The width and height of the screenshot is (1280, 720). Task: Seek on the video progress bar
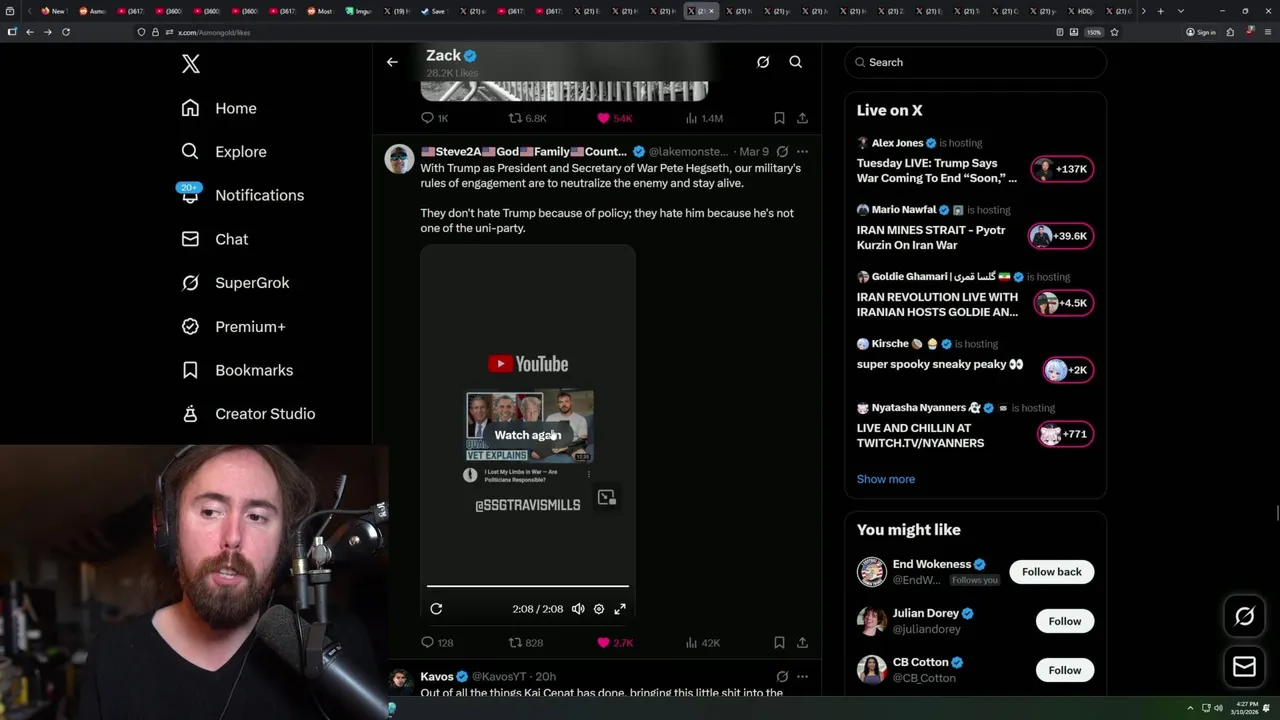(528, 586)
